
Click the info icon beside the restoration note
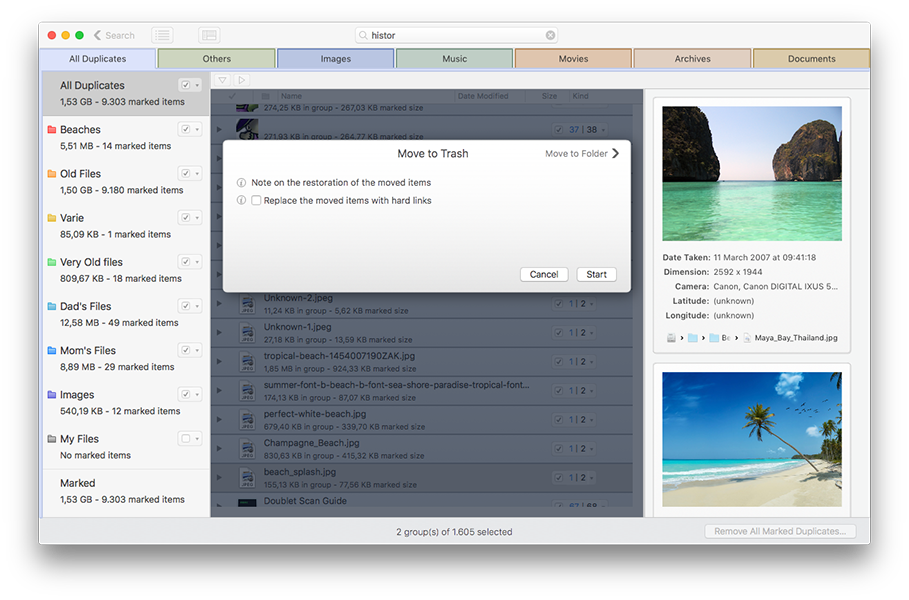[x=241, y=183]
